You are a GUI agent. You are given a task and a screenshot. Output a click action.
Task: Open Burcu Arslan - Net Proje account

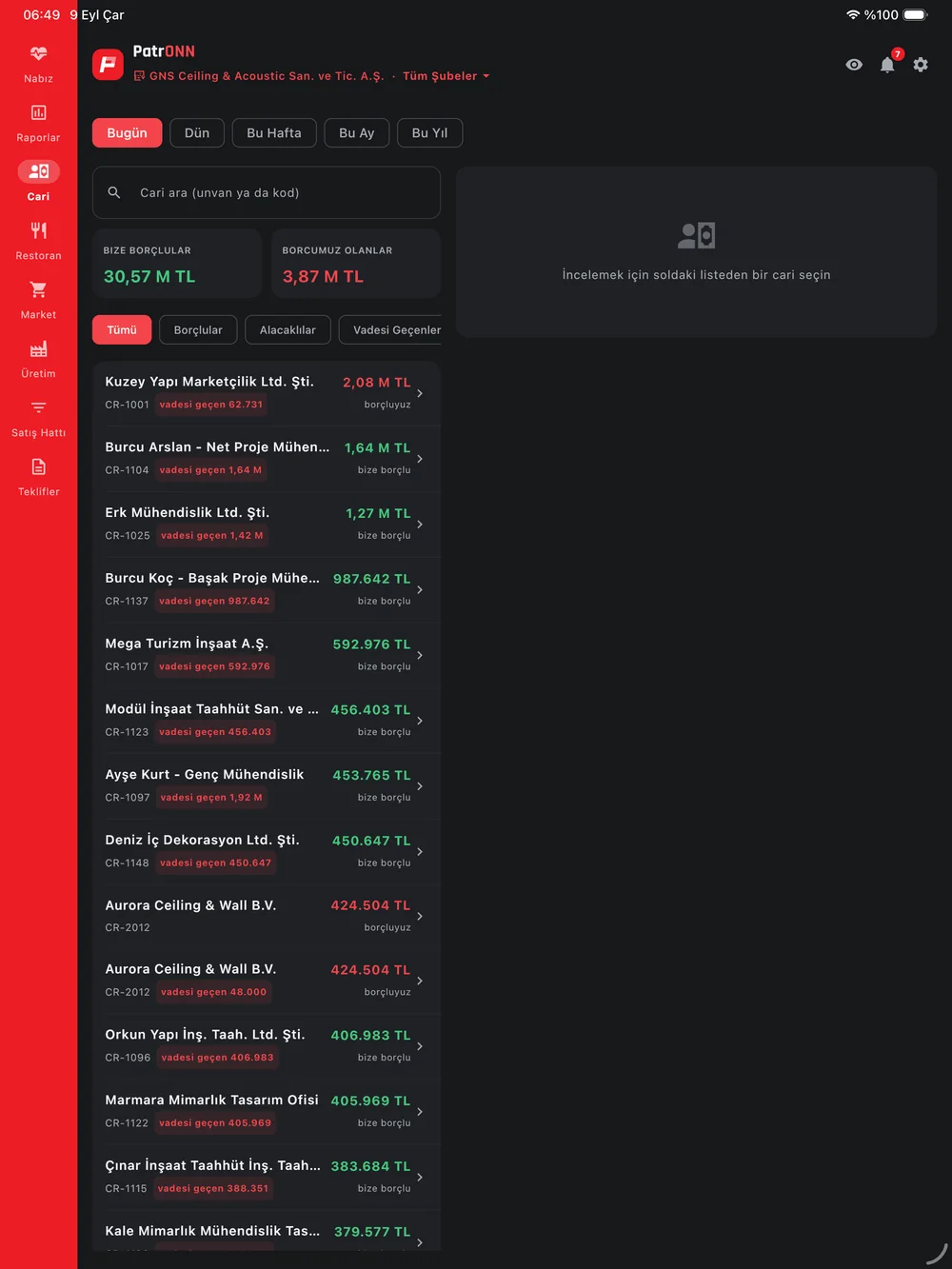pyautogui.click(x=267, y=459)
